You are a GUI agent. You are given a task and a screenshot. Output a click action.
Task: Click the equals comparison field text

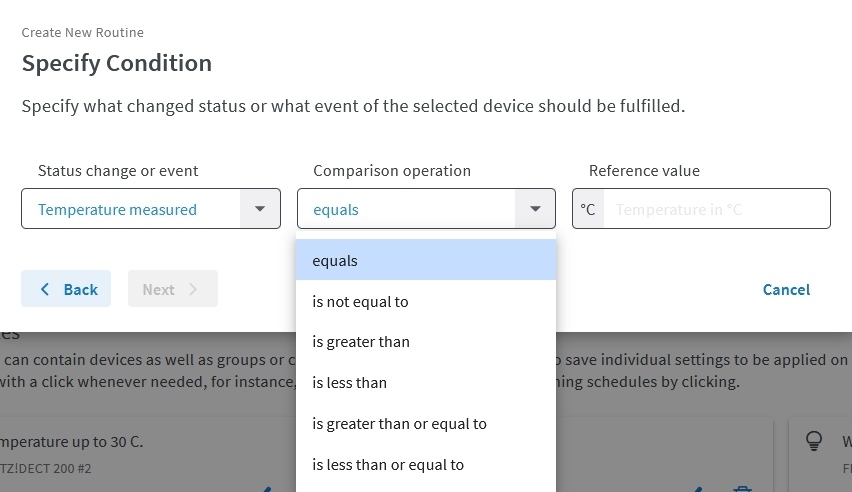click(x=336, y=210)
